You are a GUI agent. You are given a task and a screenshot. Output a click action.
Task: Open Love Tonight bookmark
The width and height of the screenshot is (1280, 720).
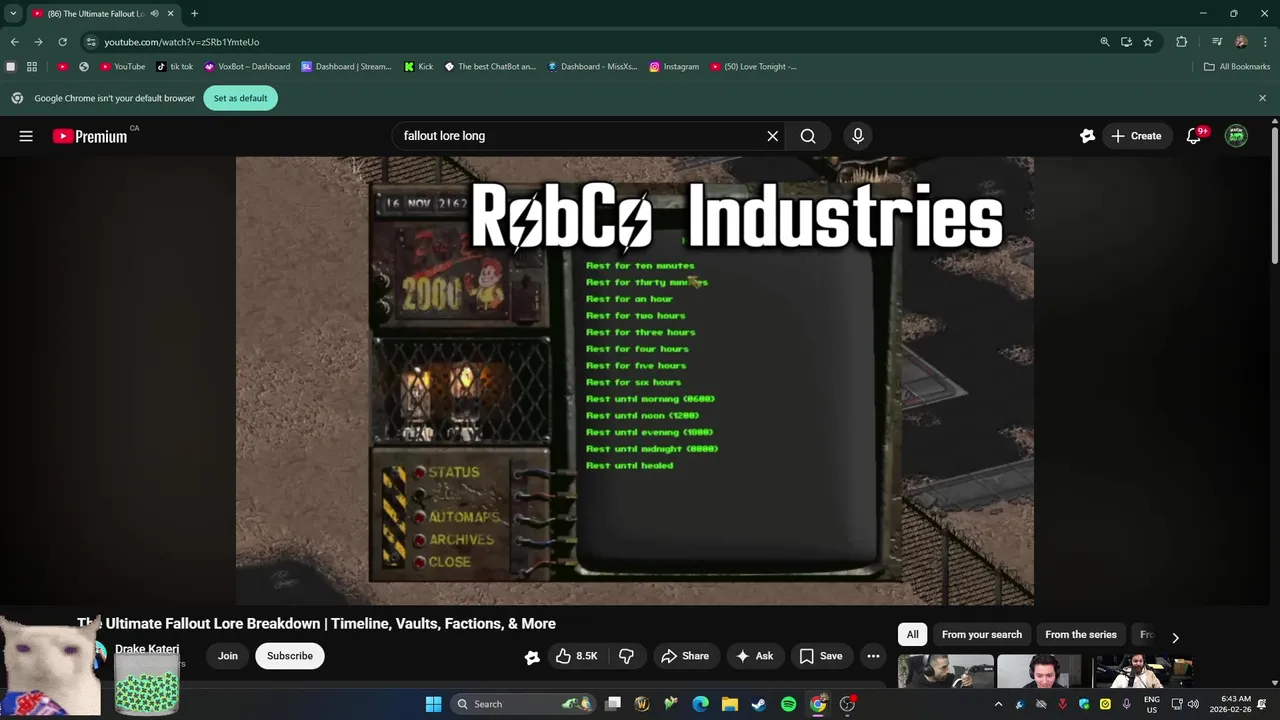[x=754, y=67]
